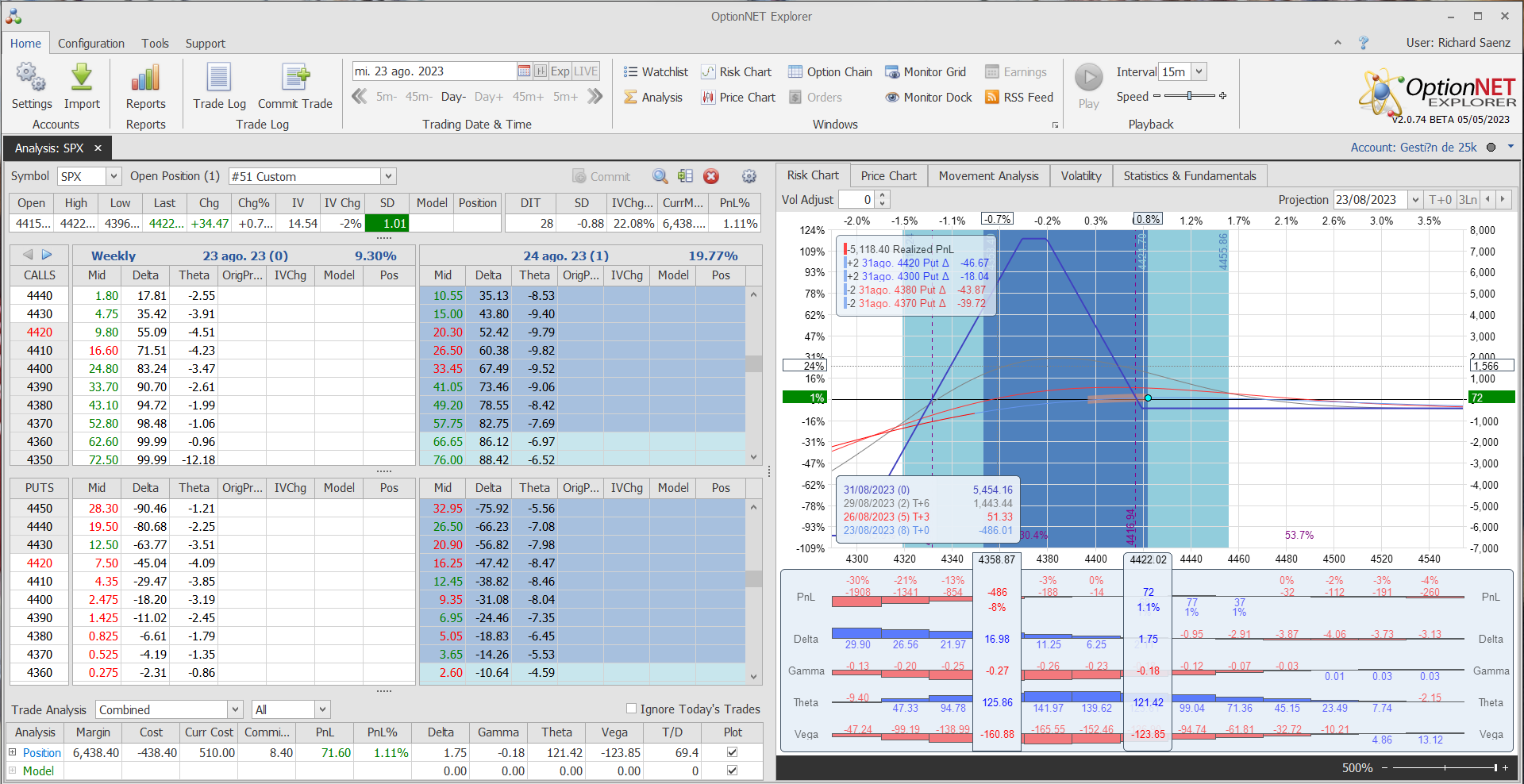The width and height of the screenshot is (1524, 784).
Task: Click the Import download icon
Action: (82, 78)
